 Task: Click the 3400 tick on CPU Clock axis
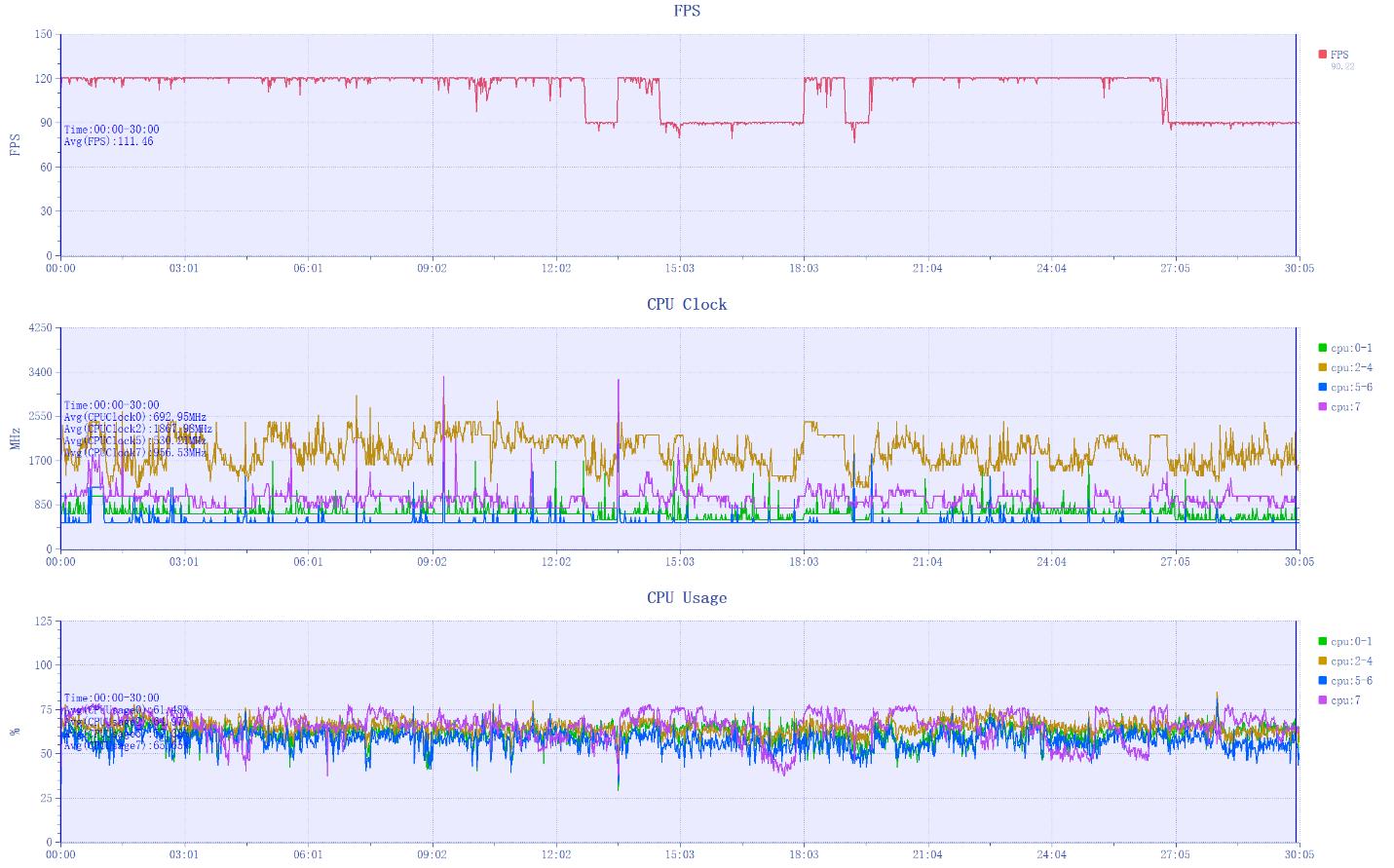41,372
